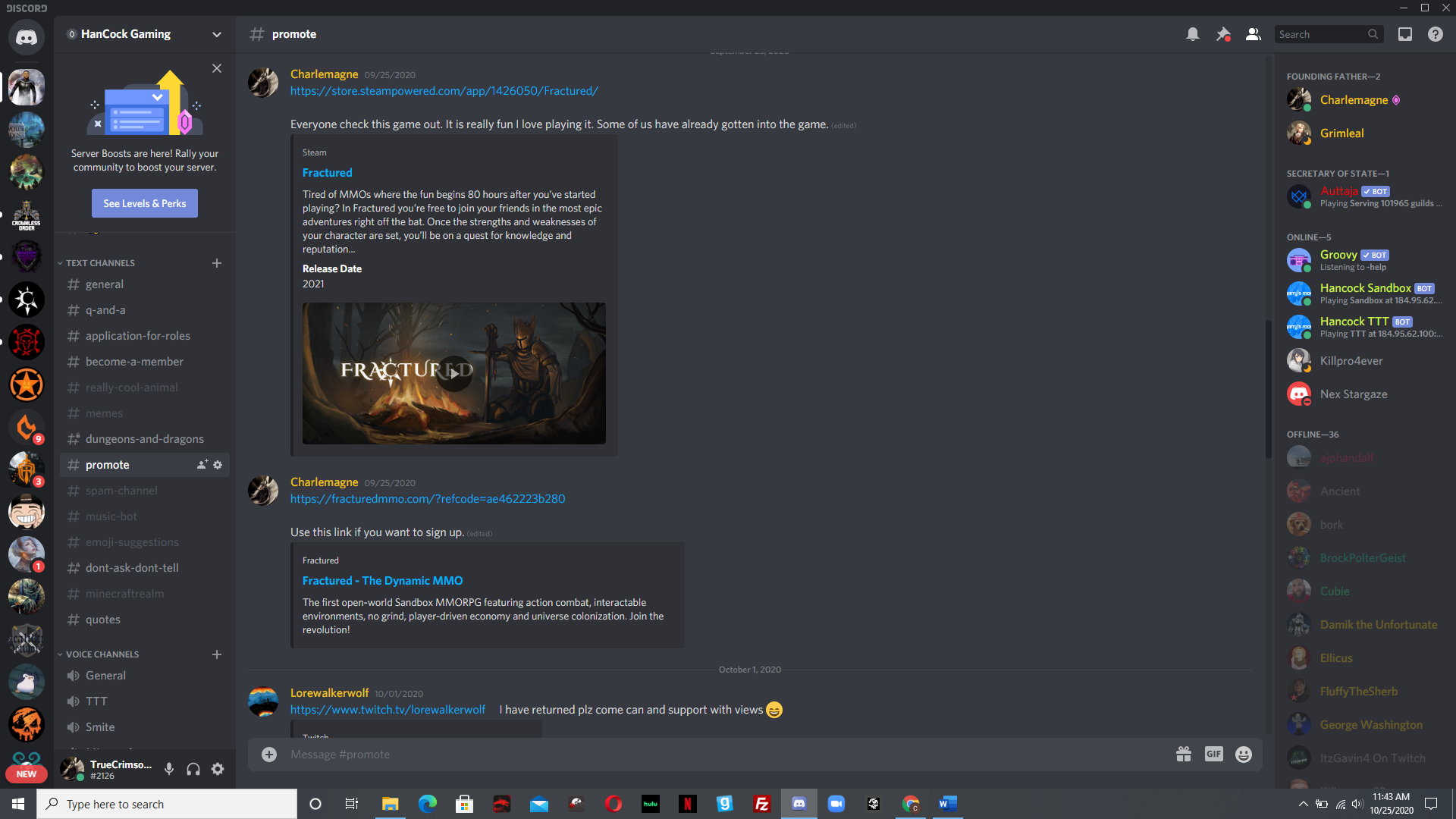This screenshot has width=1456, height=819.
Task: Open Hancock Sandbox bot profile
Action: tap(1365, 293)
